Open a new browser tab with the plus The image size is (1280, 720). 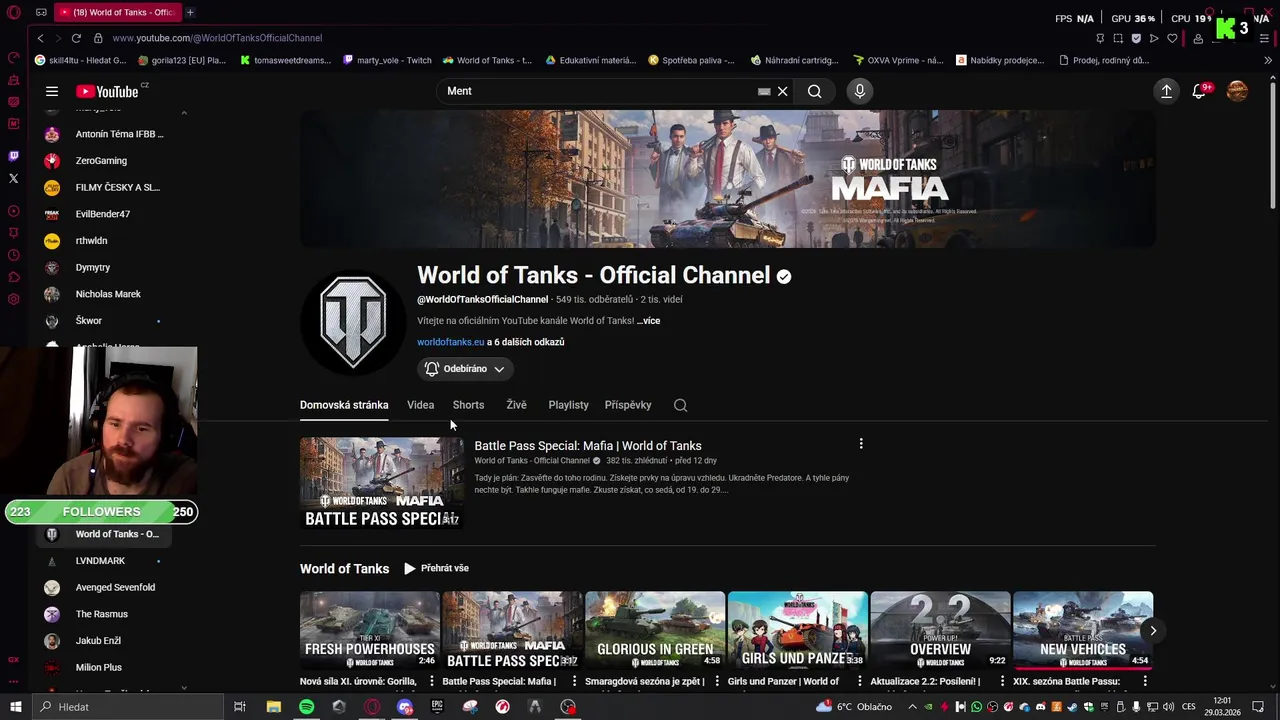[x=190, y=12]
